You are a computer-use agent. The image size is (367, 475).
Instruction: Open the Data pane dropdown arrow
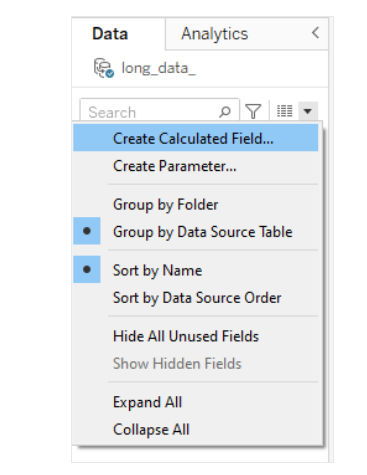308,111
